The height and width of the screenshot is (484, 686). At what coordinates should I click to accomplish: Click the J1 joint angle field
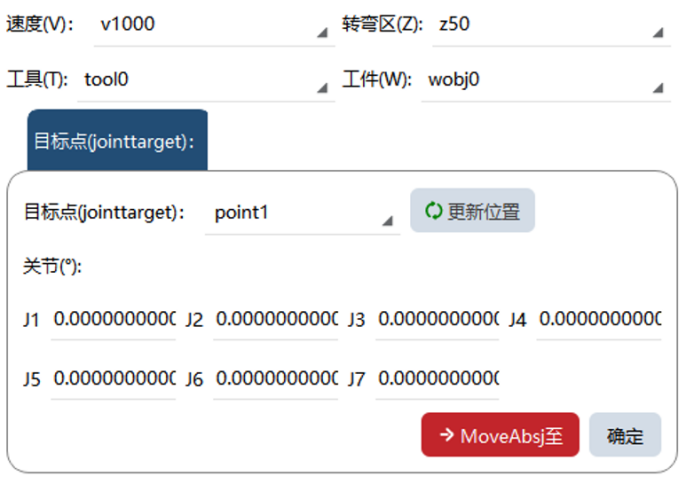[113, 320]
